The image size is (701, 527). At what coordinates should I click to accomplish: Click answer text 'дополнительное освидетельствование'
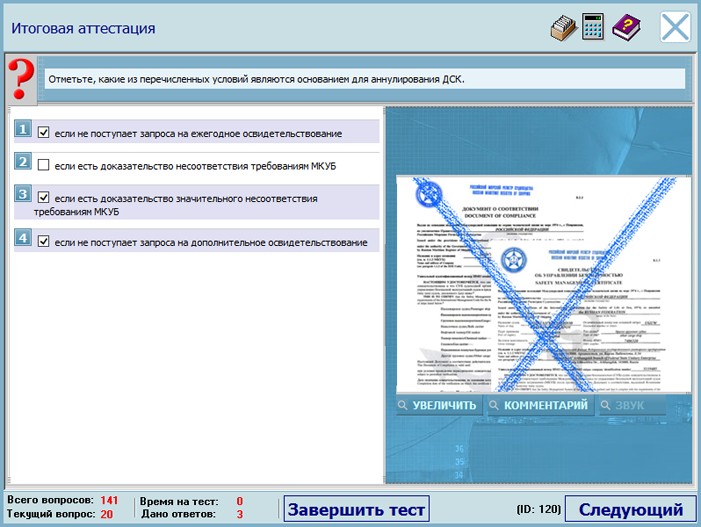(279, 243)
